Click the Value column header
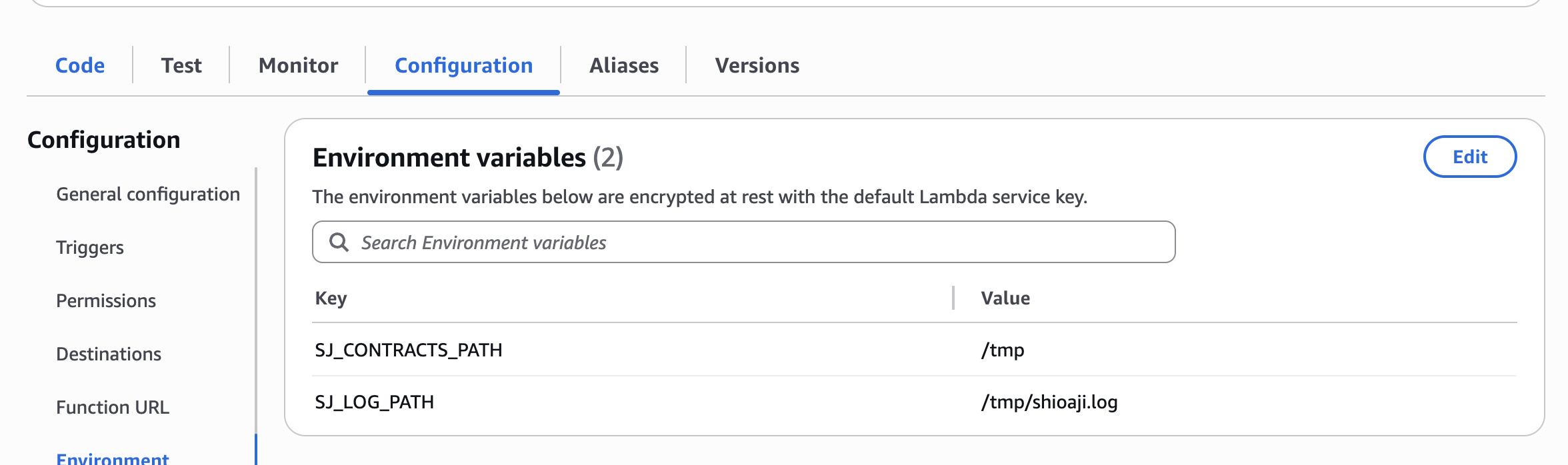Image resolution: width=1568 pixels, height=465 pixels. click(x=1005, y=298)
